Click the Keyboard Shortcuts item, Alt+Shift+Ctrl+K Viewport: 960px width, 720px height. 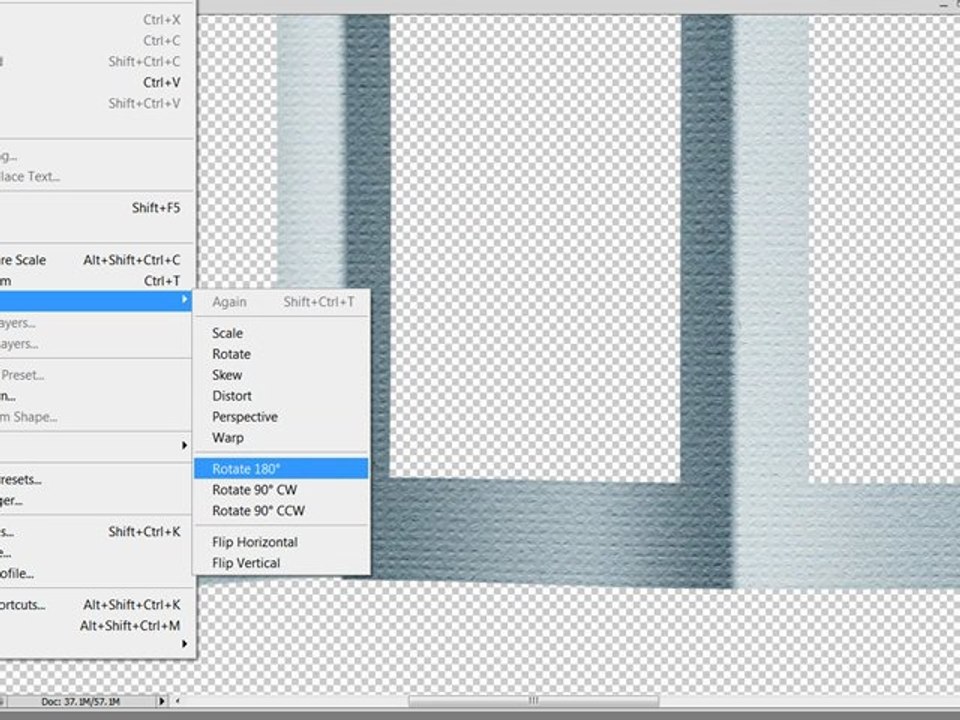(96, 604)
